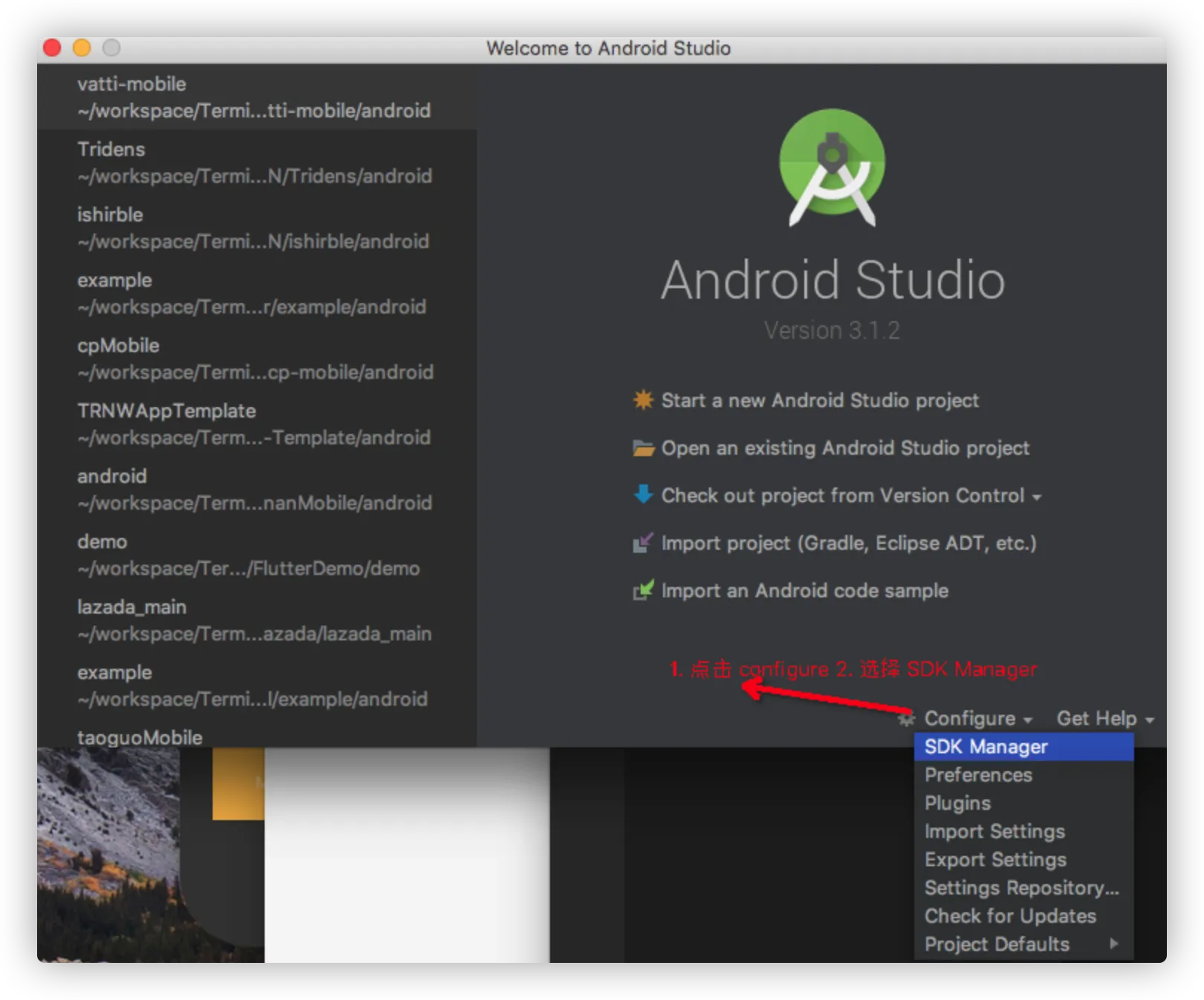The image size is (1204, 1000).
Task: Click the starburst new project icon
Action: [643, 400]
